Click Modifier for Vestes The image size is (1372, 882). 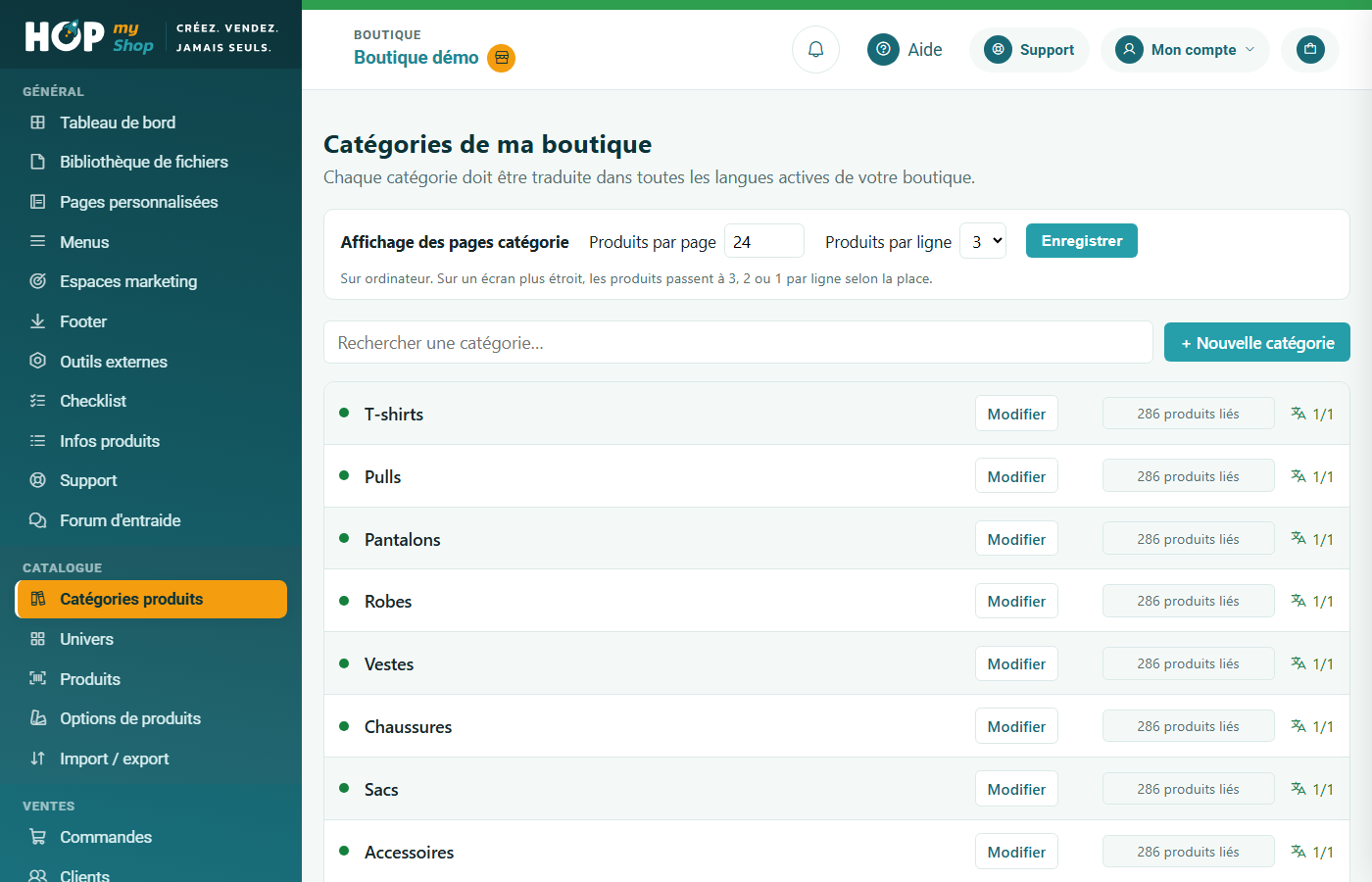(1016, 663)
